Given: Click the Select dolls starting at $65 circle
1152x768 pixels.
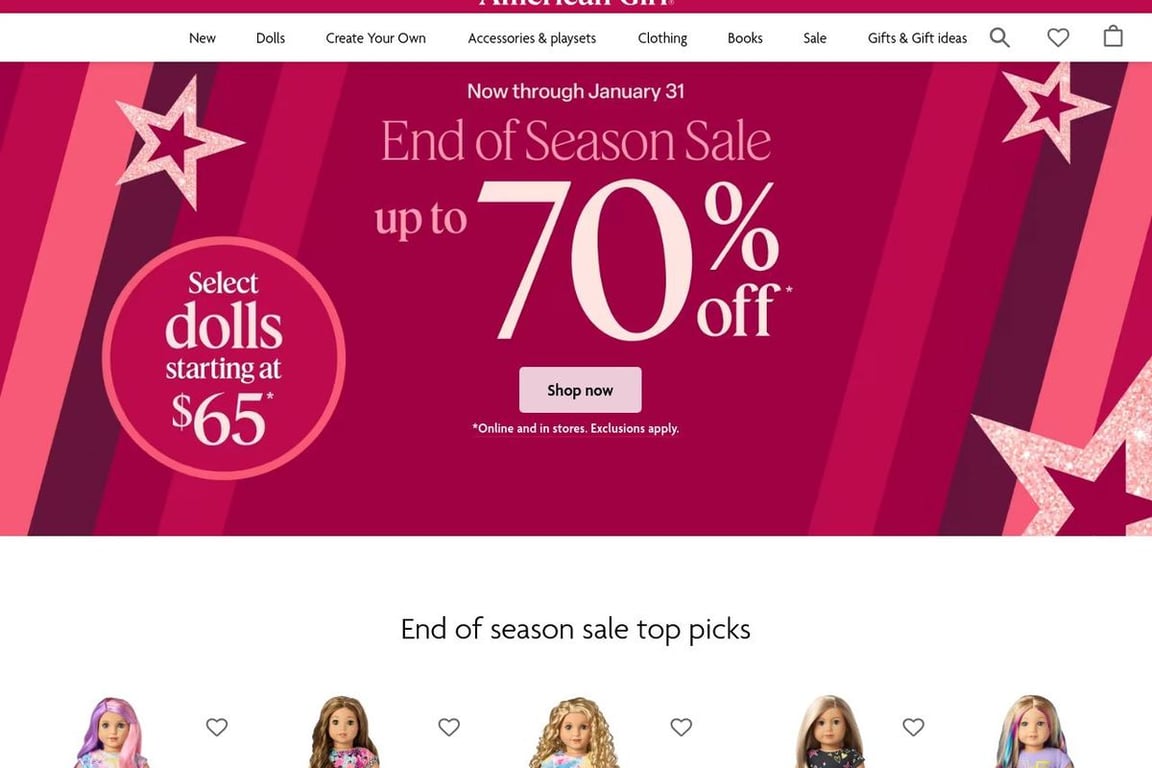Looking at the screenshot, I should 223,358.
